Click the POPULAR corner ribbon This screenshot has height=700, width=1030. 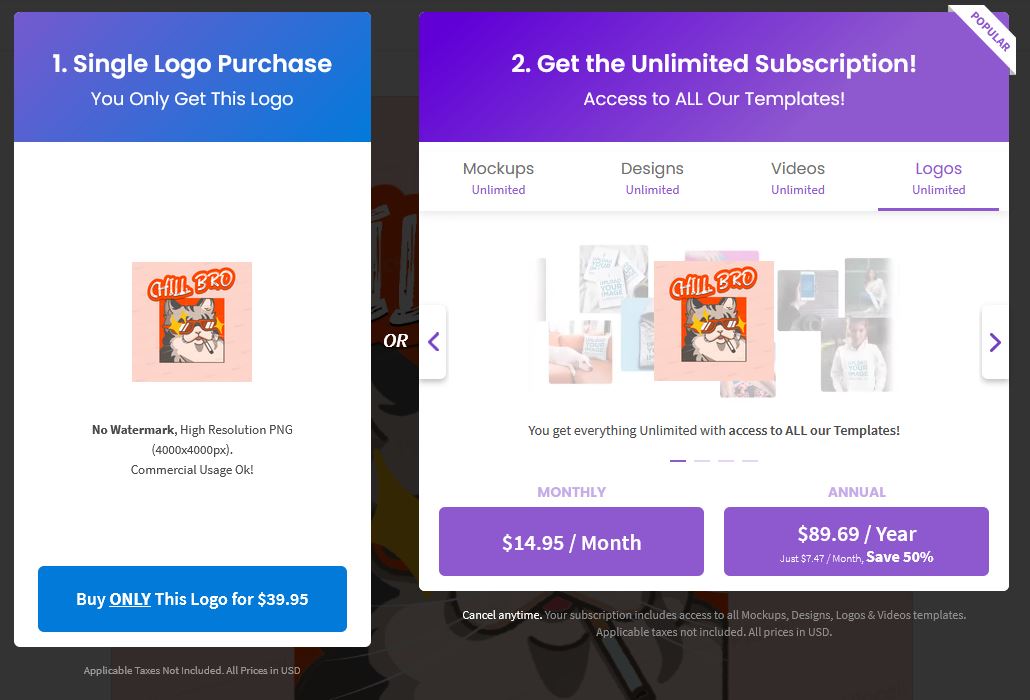[x=989, y=33]
